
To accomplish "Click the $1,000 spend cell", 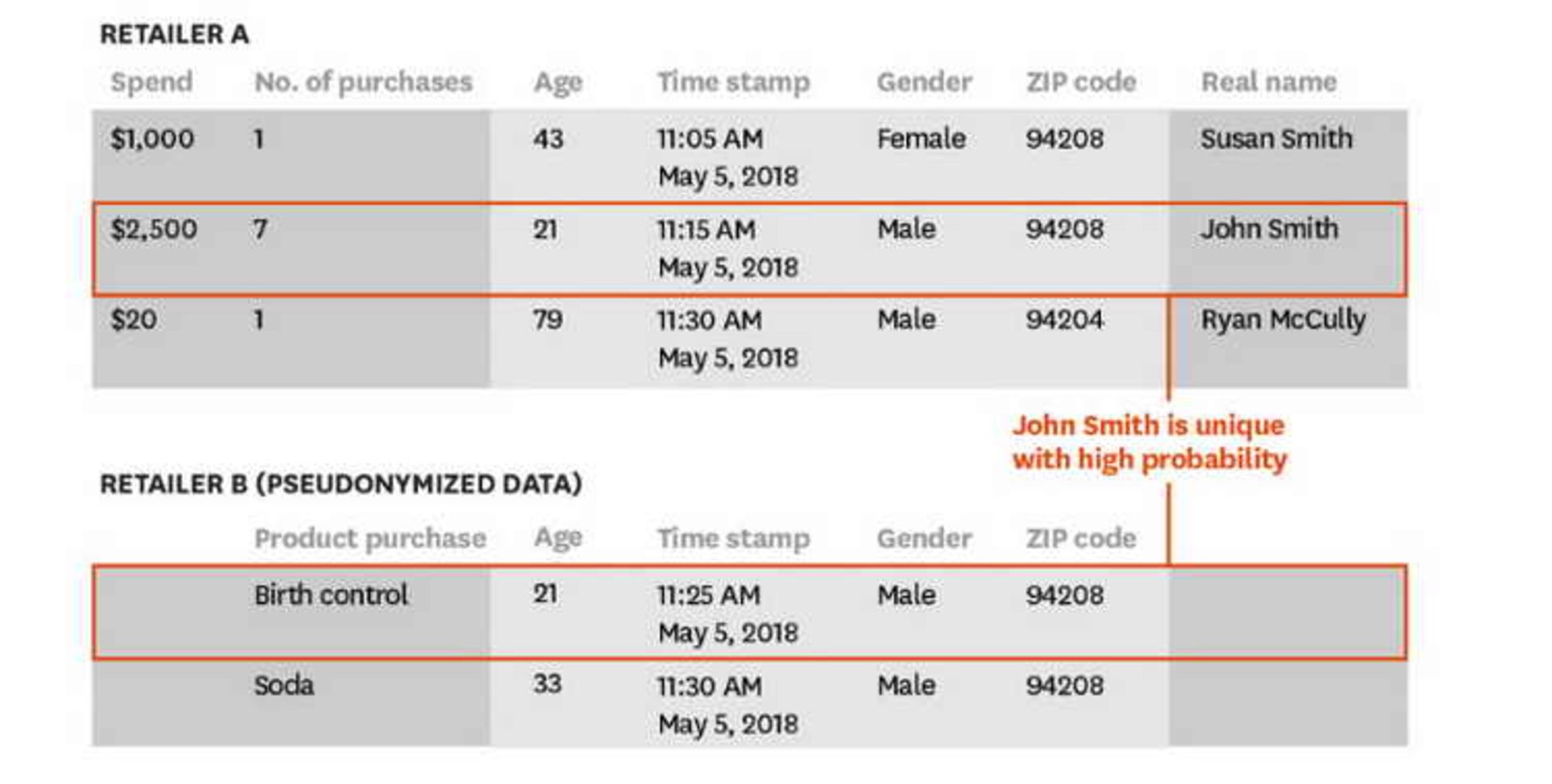I will (152, 139).
